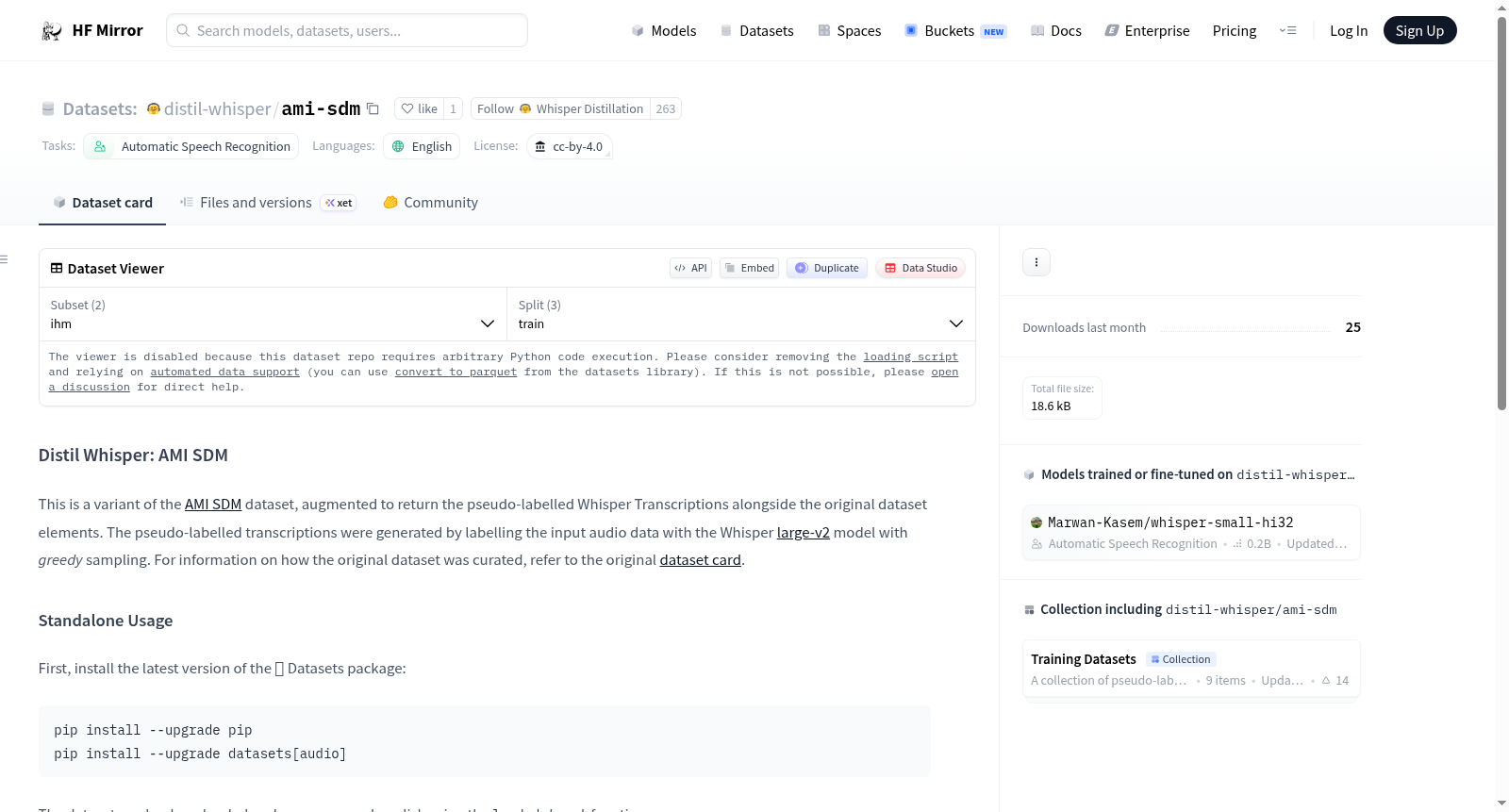Screen dimensions: 1509x812
Task: Click the Embed button in Dataset Viewer
Action: click(749, 268)
